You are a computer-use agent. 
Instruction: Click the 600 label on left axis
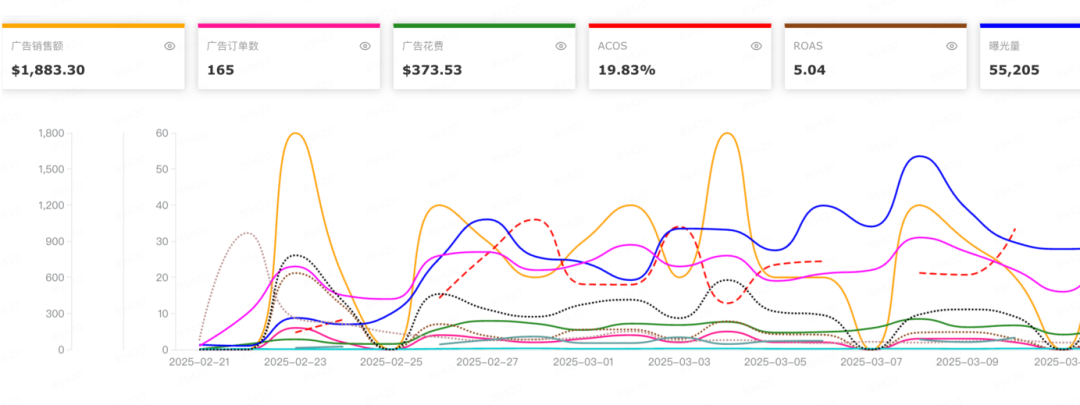56,278
